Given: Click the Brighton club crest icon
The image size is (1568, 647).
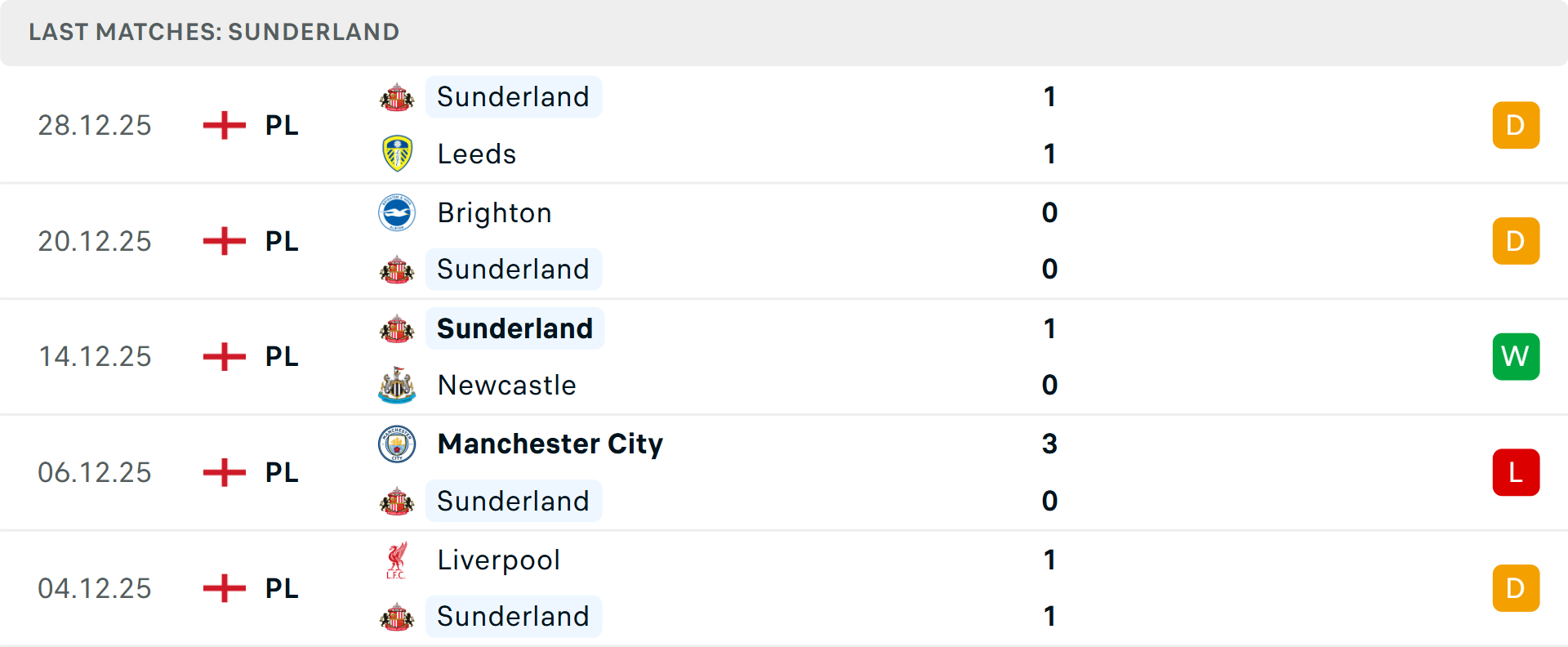Looking at the screenshot, I should pos(397,212).
